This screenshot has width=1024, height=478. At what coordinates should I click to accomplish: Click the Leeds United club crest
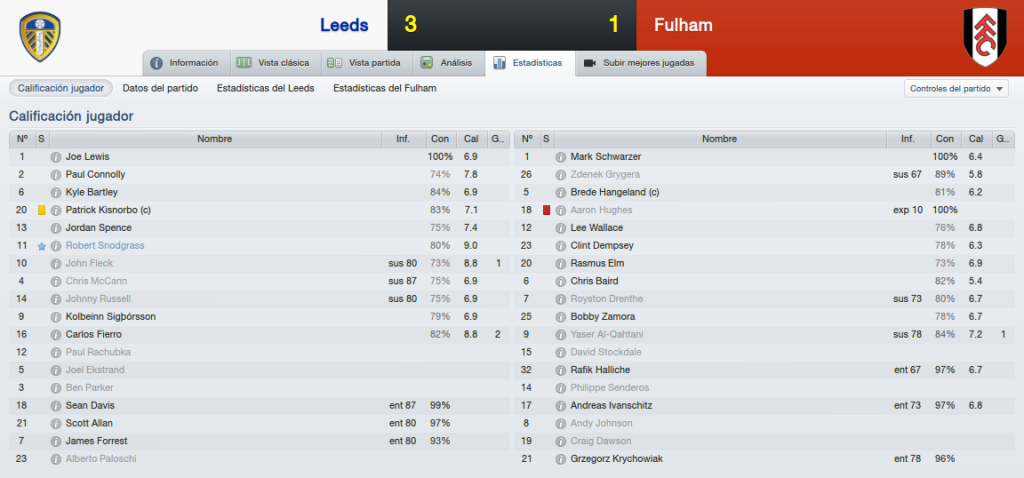tap(40, 37)
